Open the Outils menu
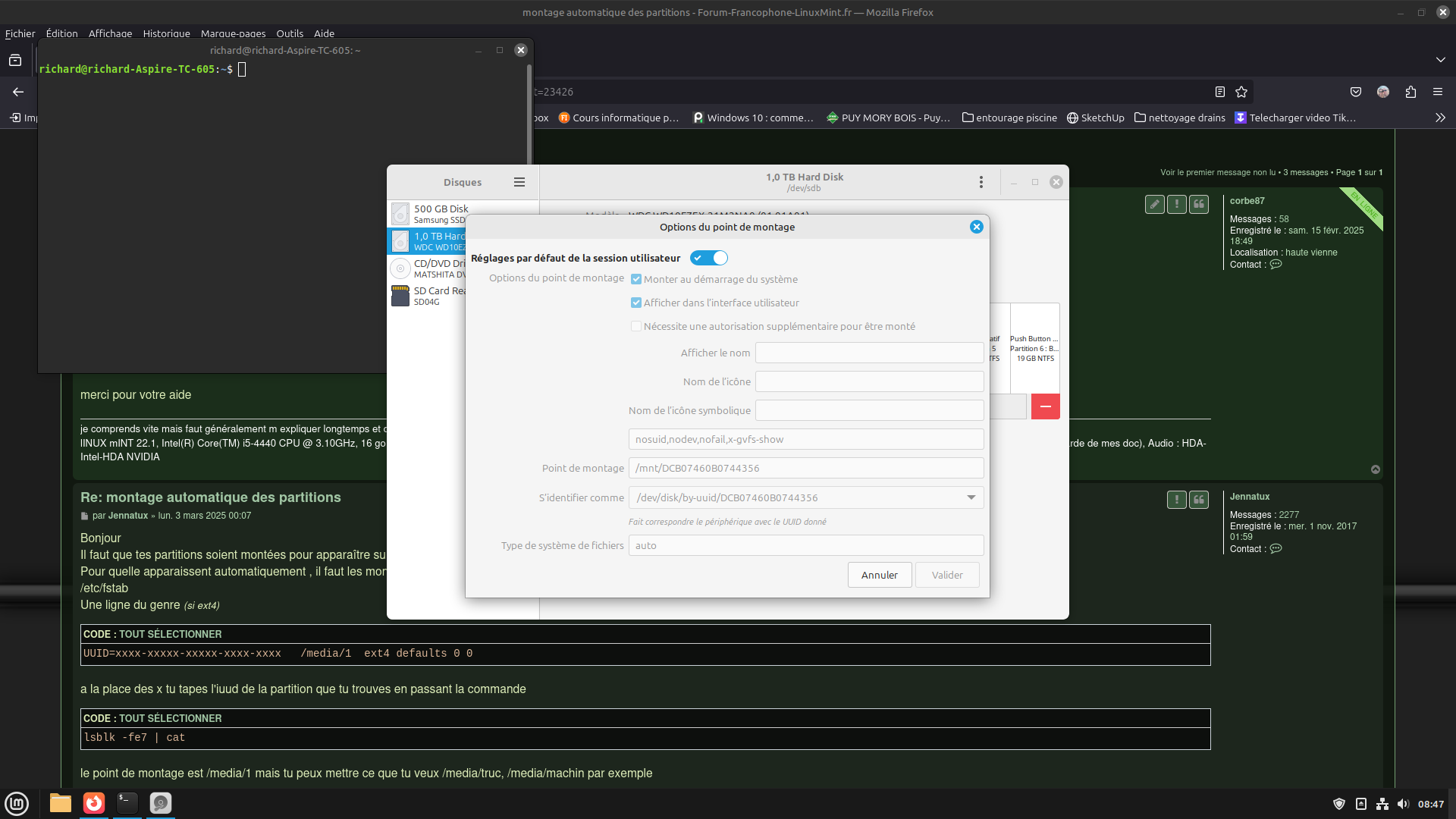Image resolution: width=1456 pixels, height=819 pixels. click(289, 33)
